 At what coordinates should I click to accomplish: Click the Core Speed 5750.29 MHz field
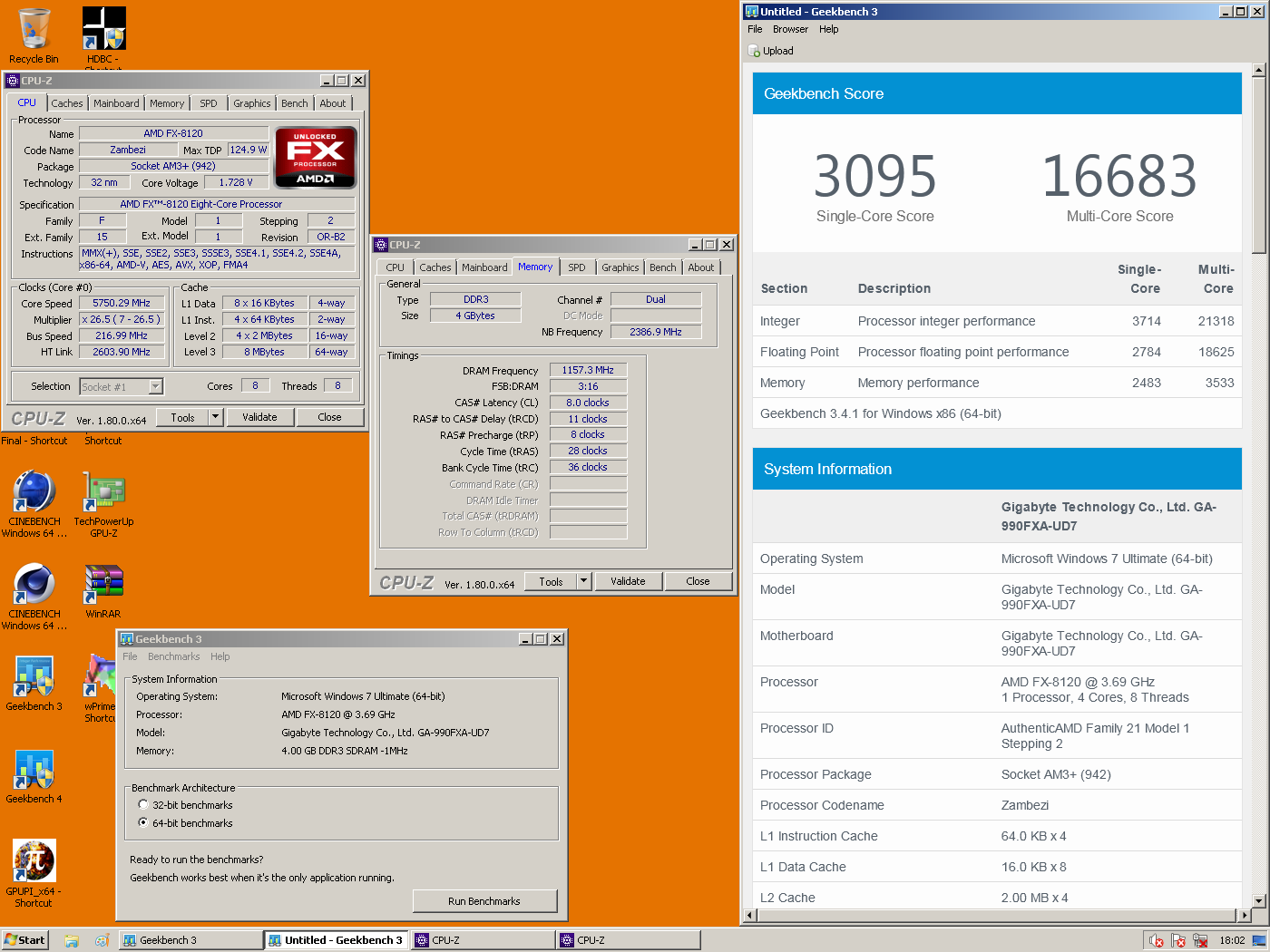[x=122, y=304]
